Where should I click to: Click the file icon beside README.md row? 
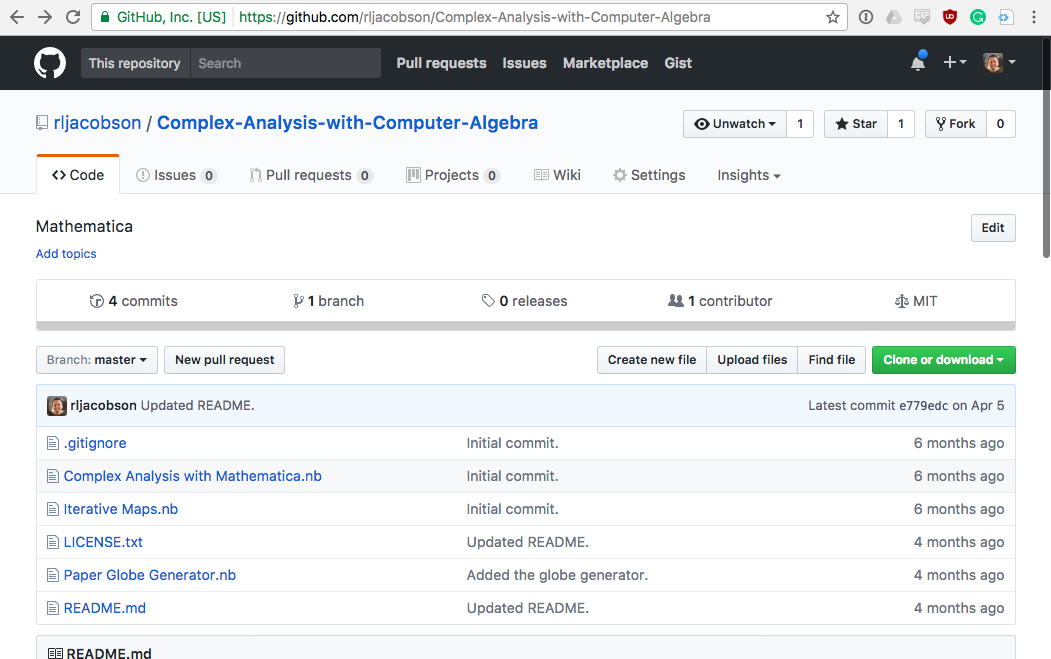(53, 608)
